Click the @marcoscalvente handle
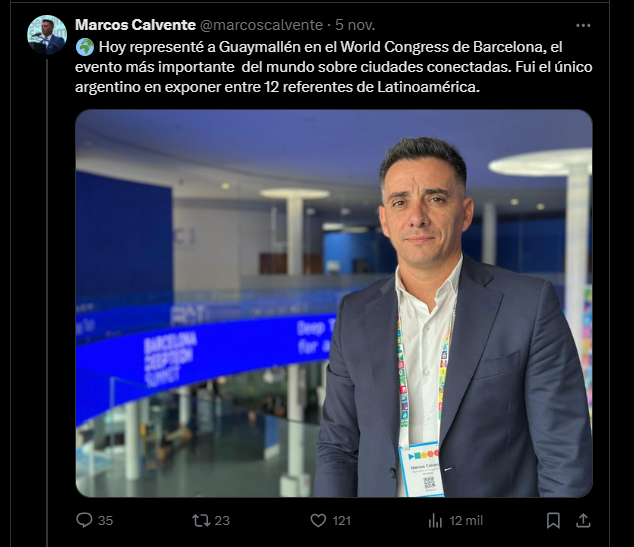Image resolution: width=634 pixels, height=547 pixels. (261, 25)
